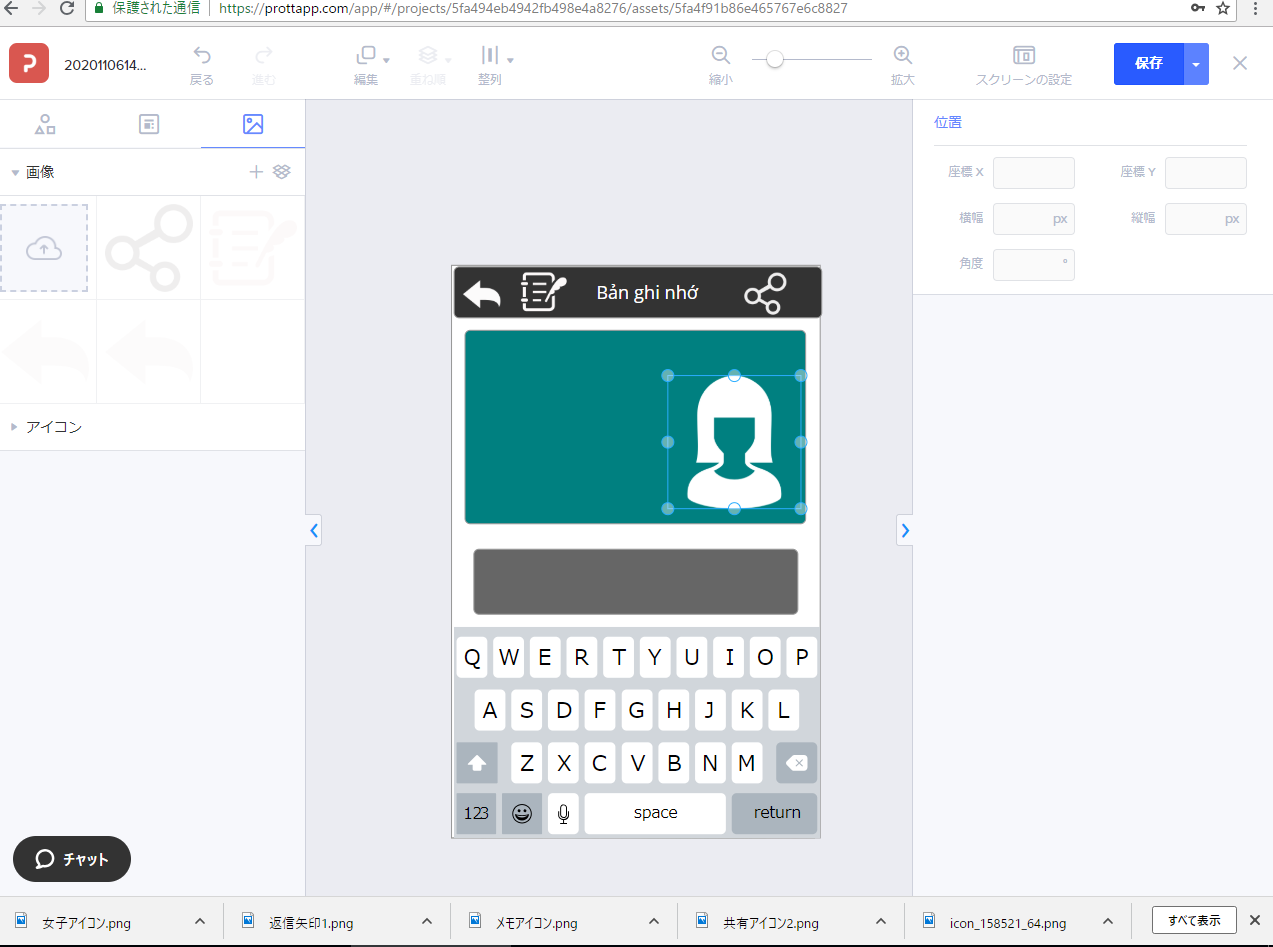This screenshot has width=1273, height=947.
Task: Switch to the UI parts tab
Action: pos(149,124)
